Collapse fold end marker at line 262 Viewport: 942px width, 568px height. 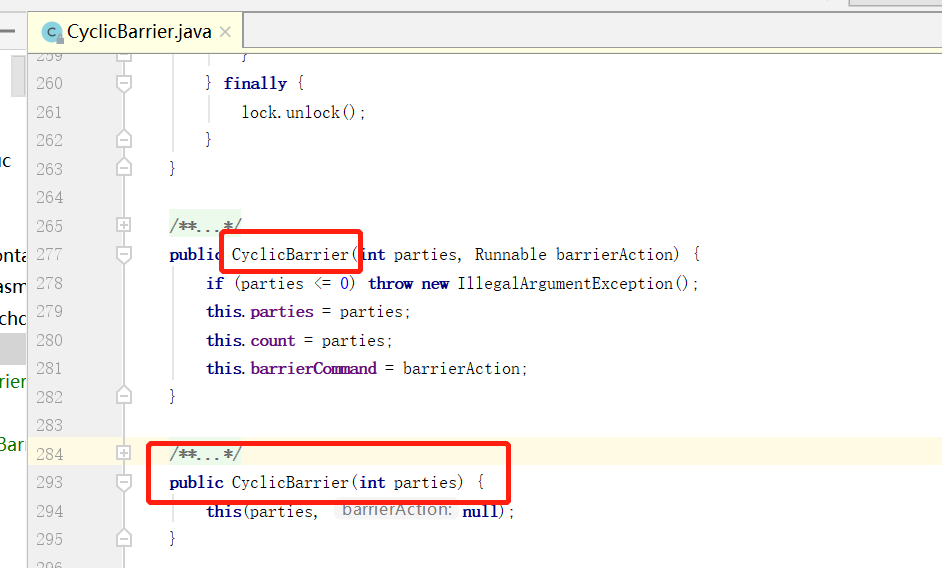click(124, 140)
